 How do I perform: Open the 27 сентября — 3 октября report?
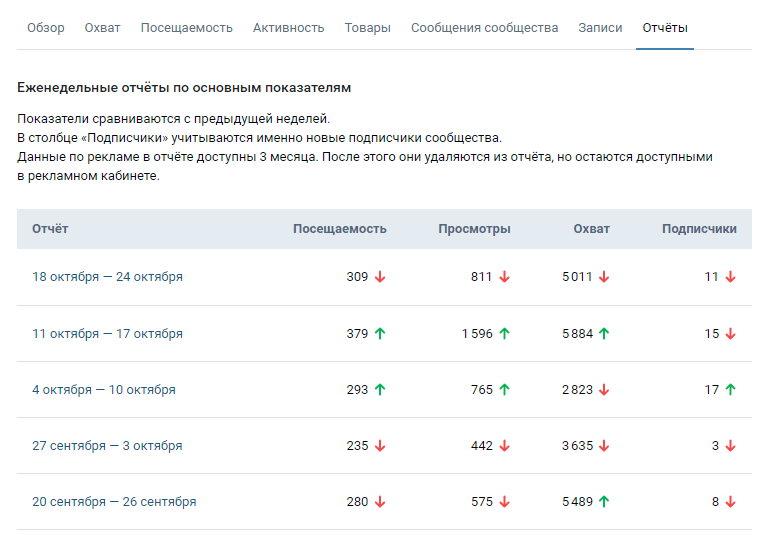coord(107,446)
